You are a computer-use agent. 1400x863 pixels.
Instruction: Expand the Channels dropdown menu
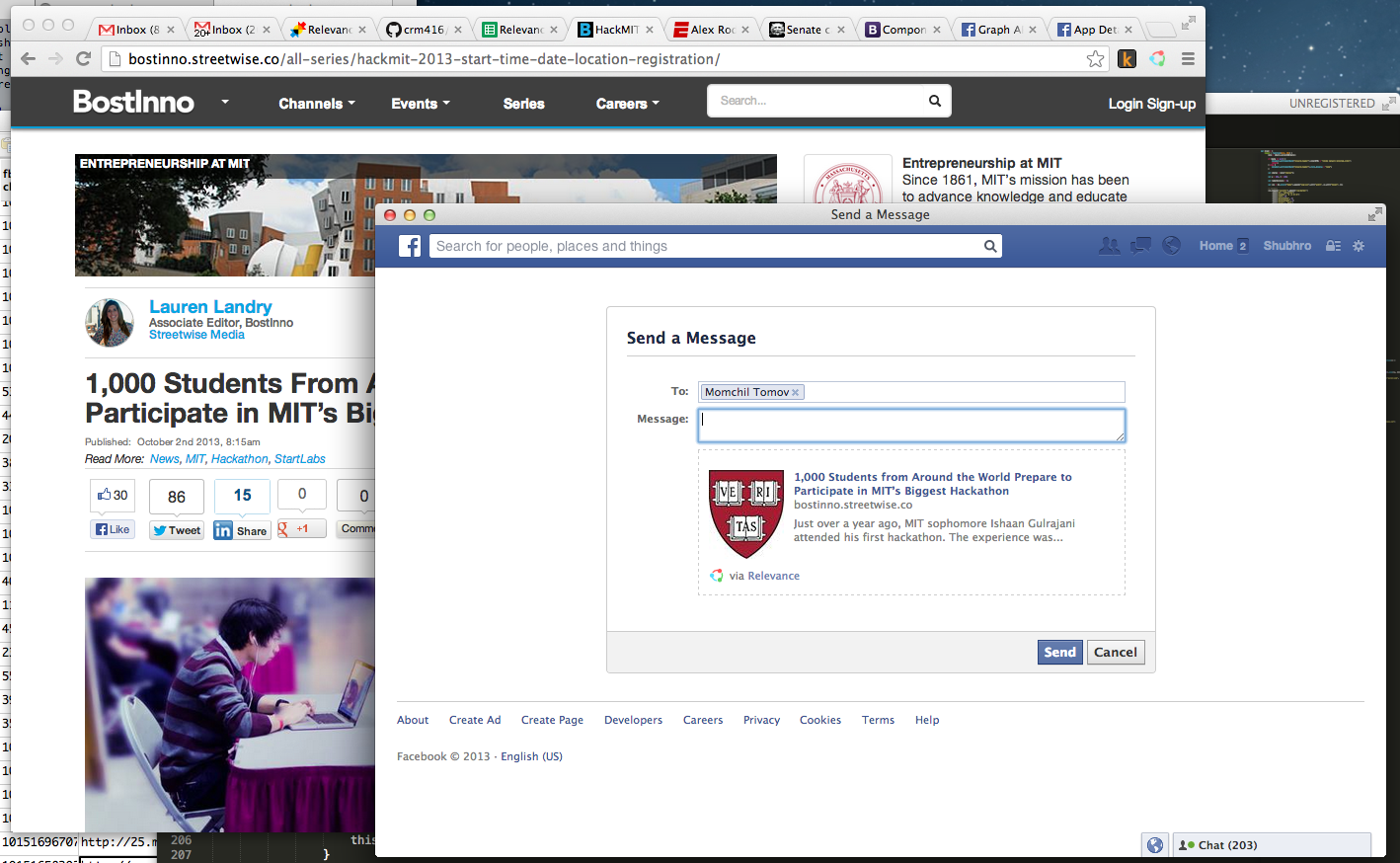[x=317, y=104]
